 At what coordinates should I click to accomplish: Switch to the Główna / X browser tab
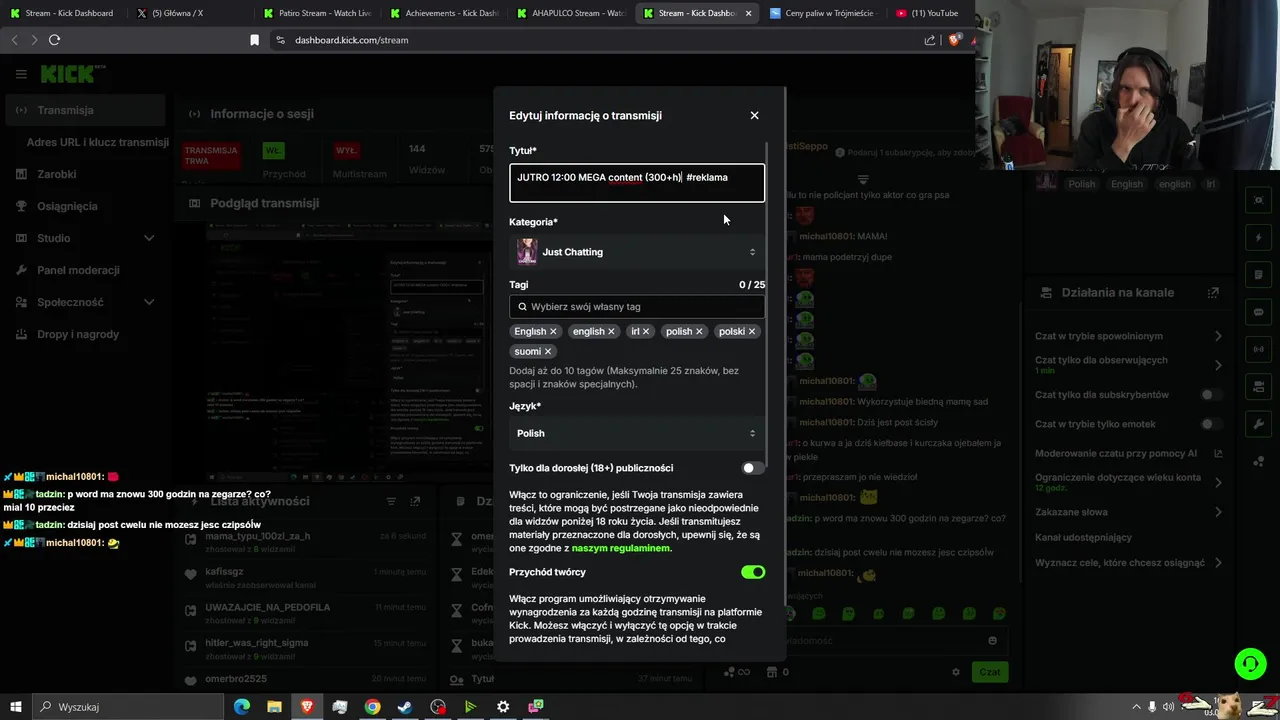point(190,13)
